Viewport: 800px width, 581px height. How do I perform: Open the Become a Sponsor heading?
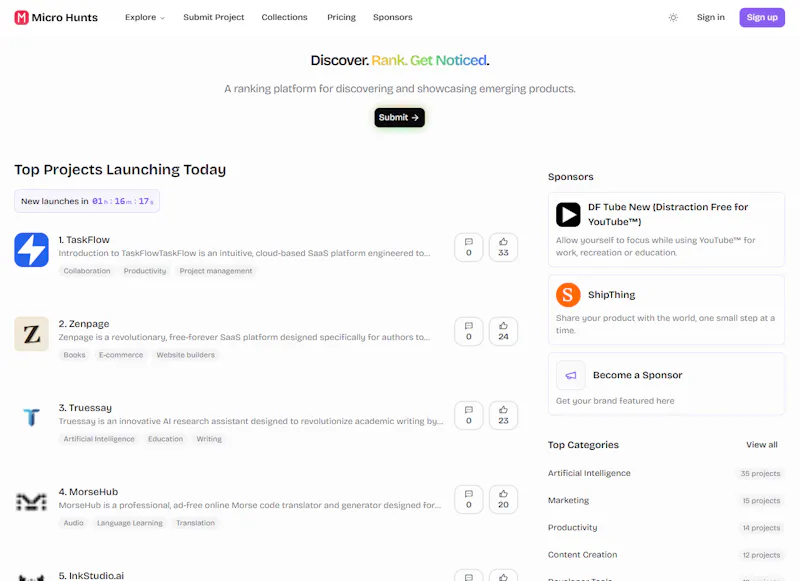(637, 375)
